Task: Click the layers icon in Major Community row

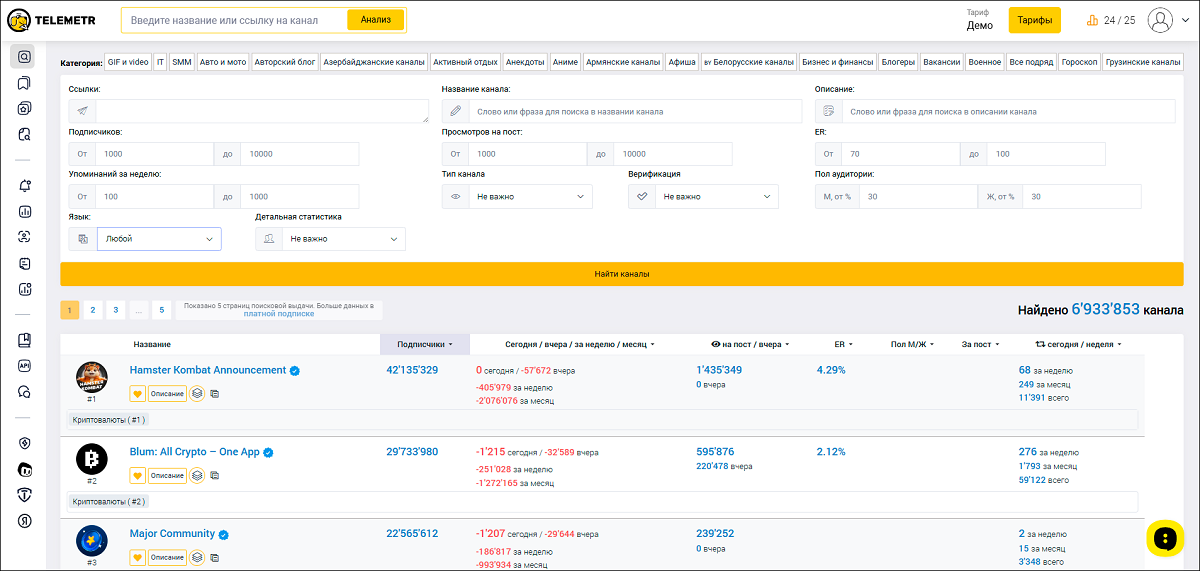Action: (x=198, y=558)
